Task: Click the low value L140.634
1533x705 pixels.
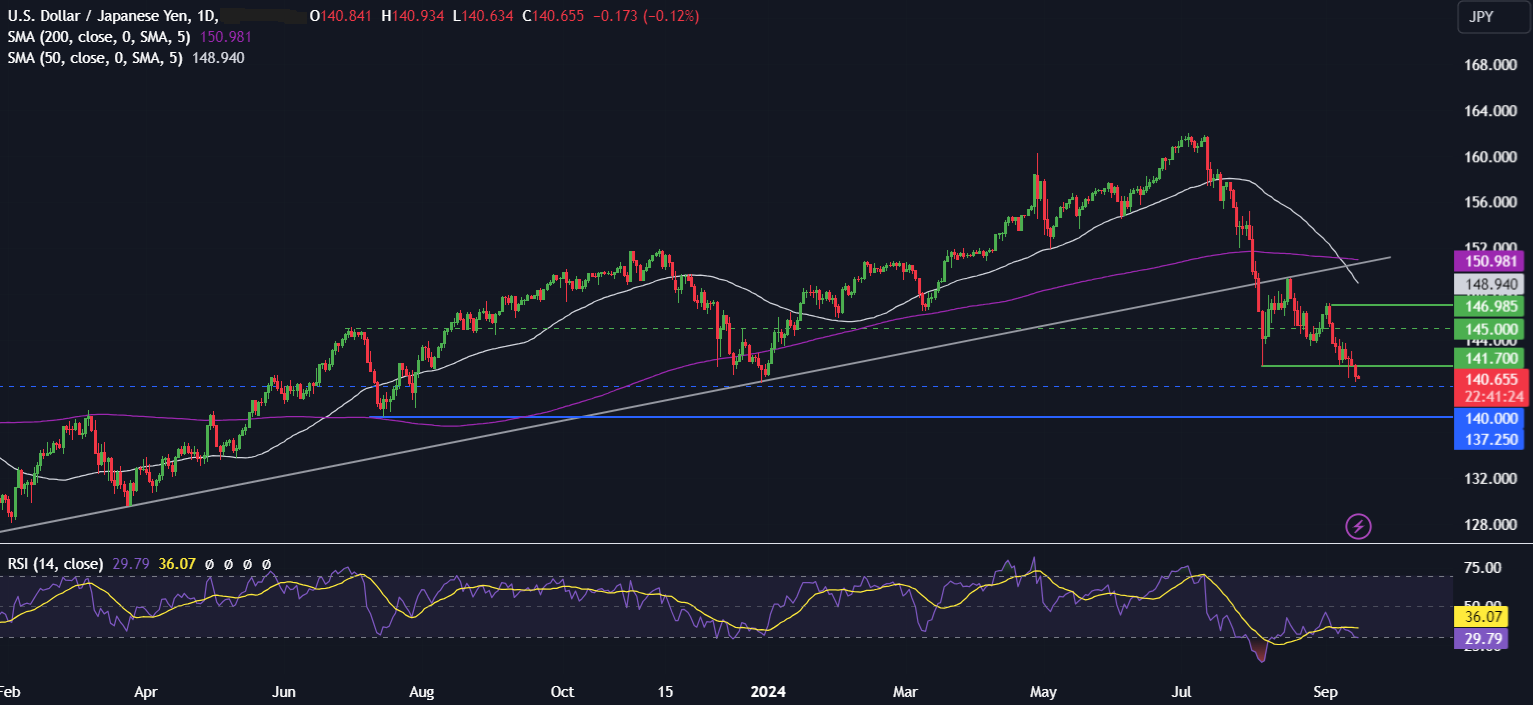Action: click(x=483, y=16)
